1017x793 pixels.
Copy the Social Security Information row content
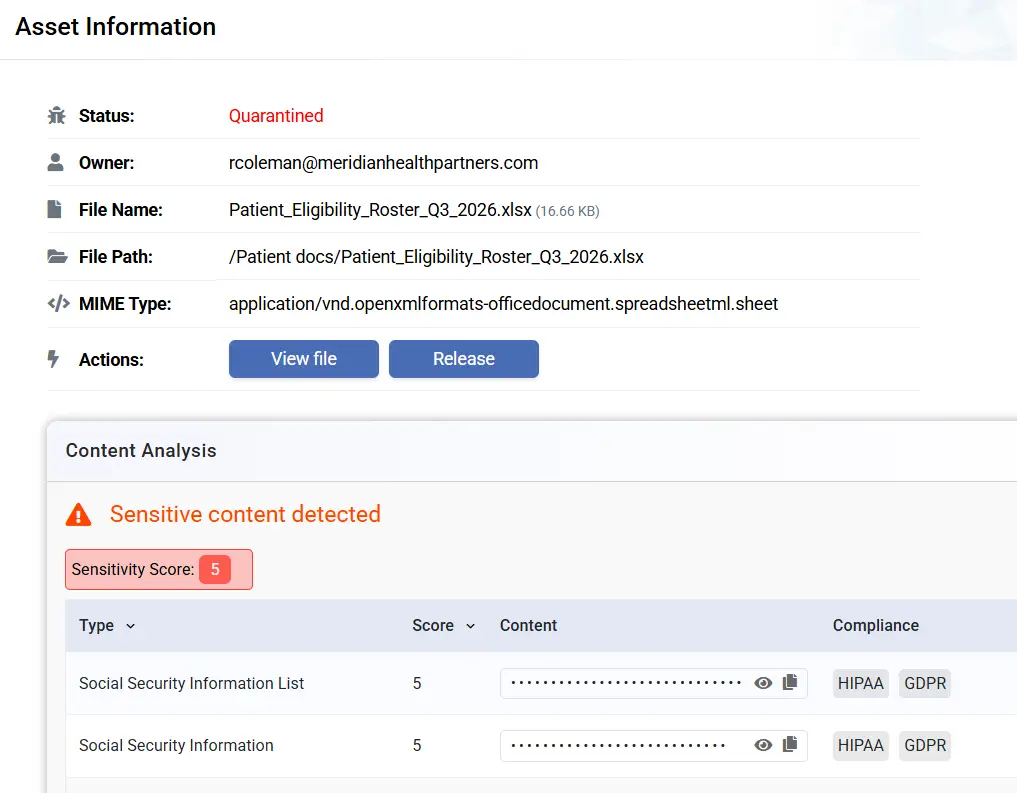coord(790,744)
